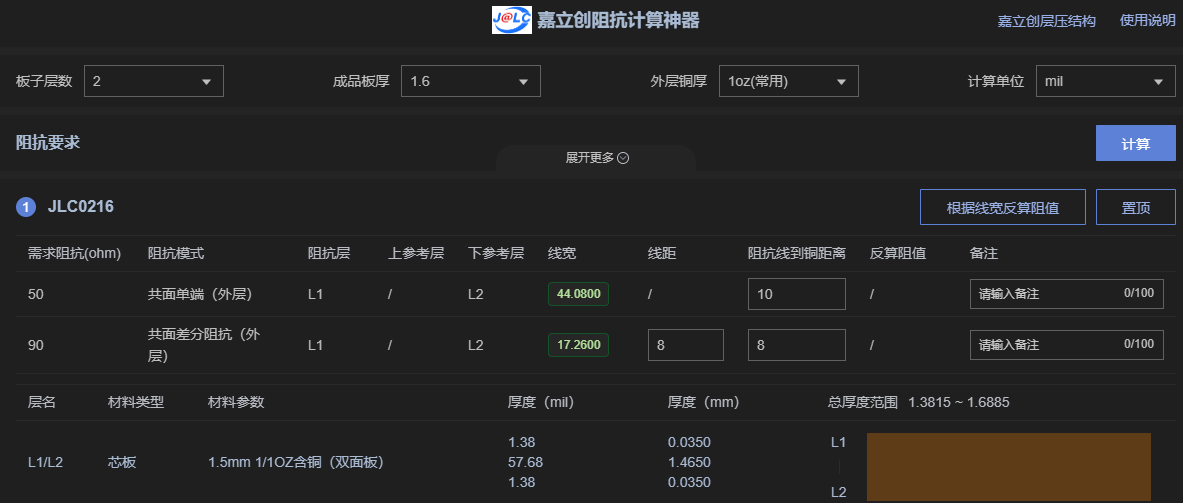The width and height of the screenshot is (1183, 503).
Task: Click the JLC0216 stackup name
Action: pos(81,207)
